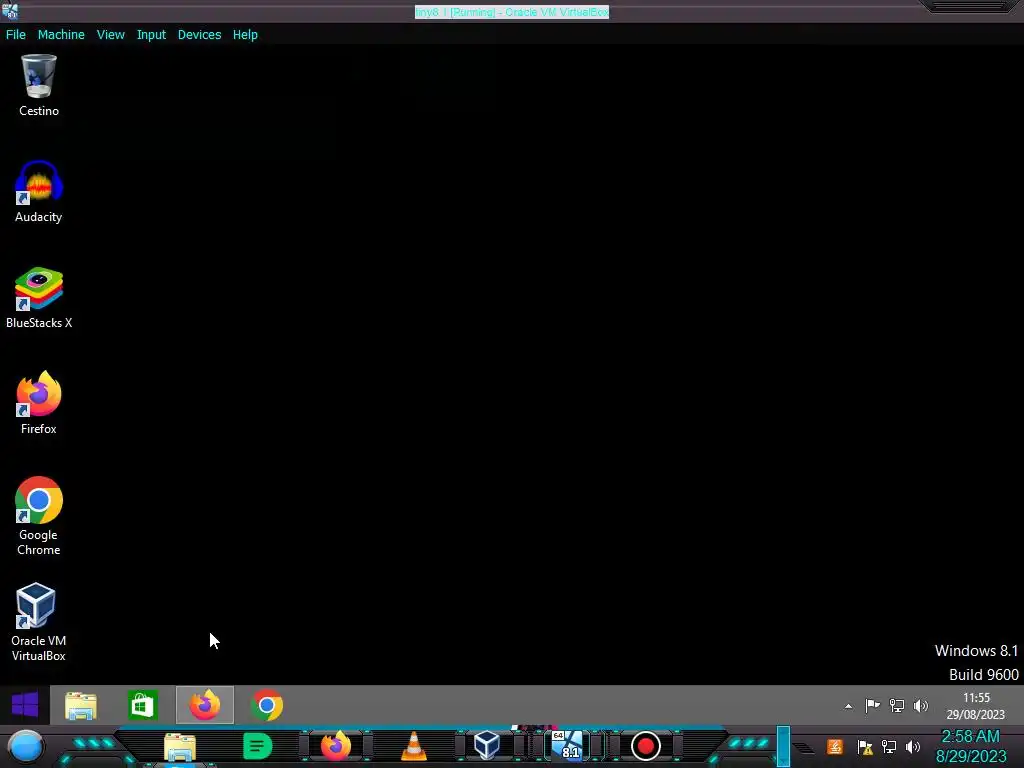Select the Cestino recycle bin icon

click(x=39, y=86)
